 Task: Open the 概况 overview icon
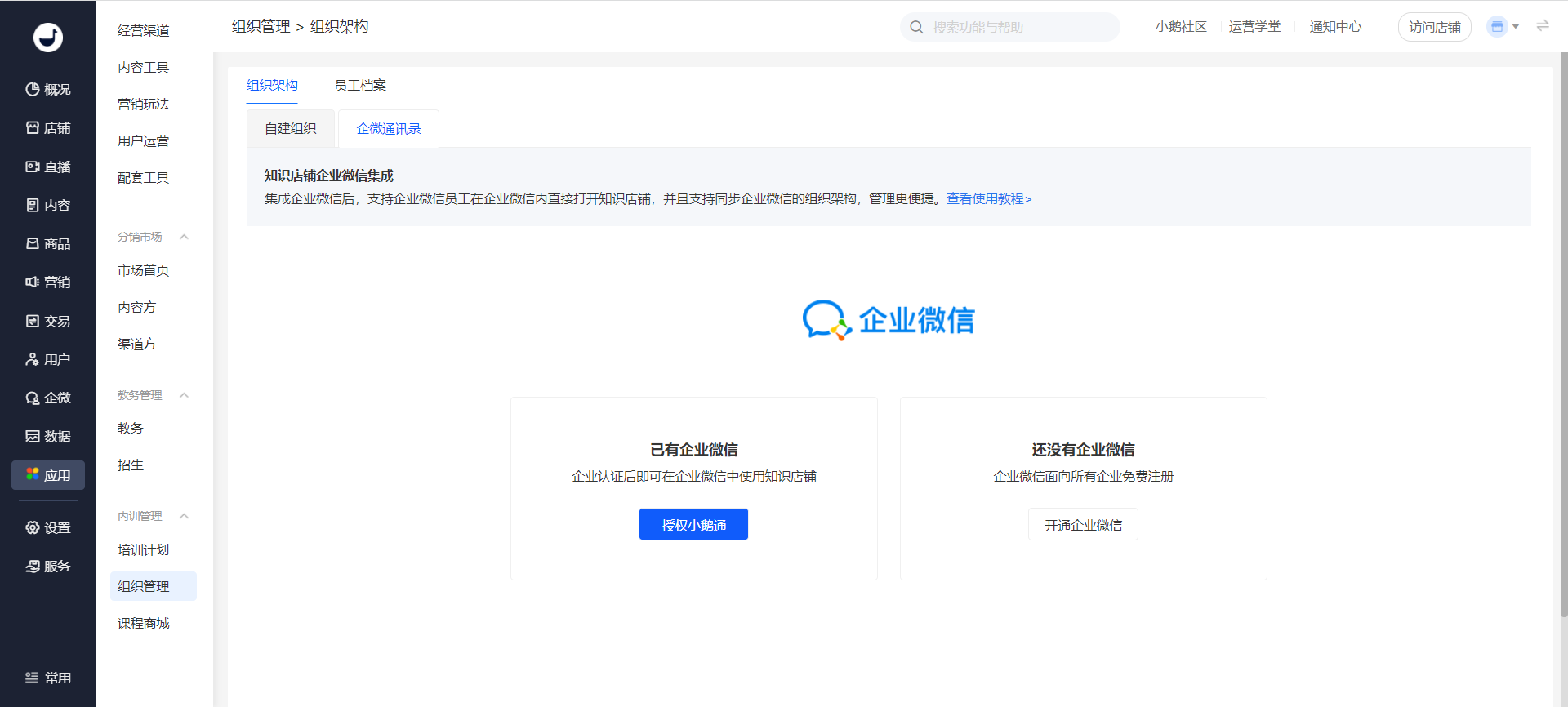(33, 89)
